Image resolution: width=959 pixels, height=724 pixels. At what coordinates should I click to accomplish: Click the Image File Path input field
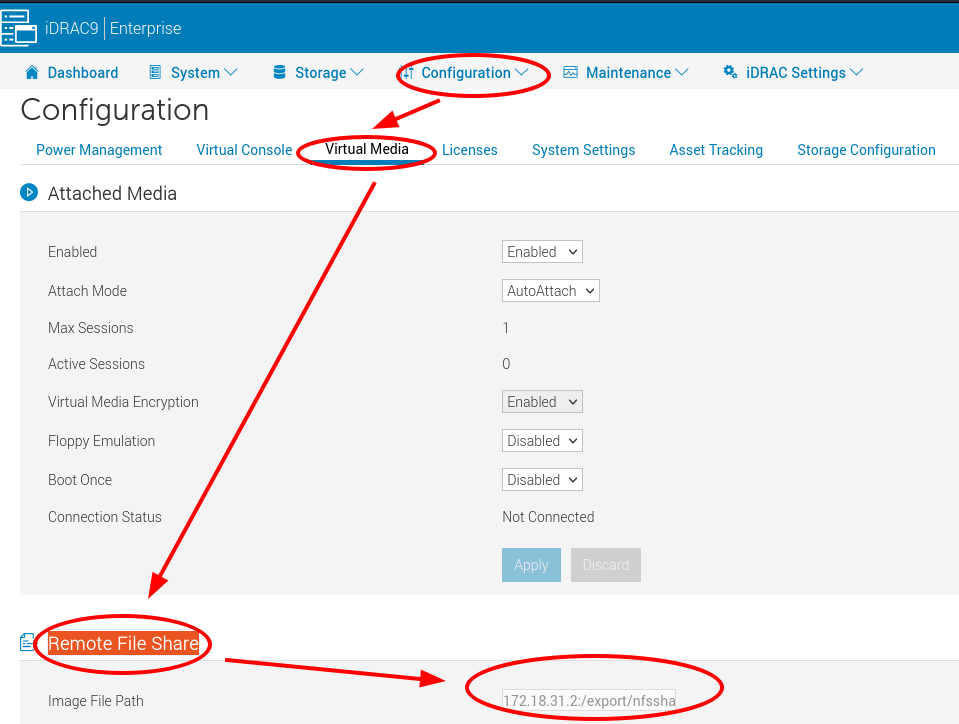click(589, 700)
